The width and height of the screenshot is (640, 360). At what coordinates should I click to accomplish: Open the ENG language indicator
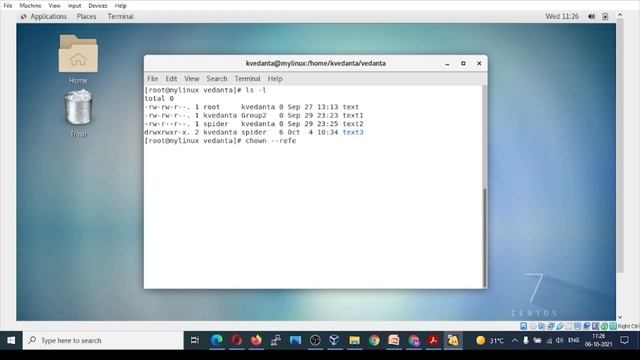pyautogui.click(x=573, y=340)
